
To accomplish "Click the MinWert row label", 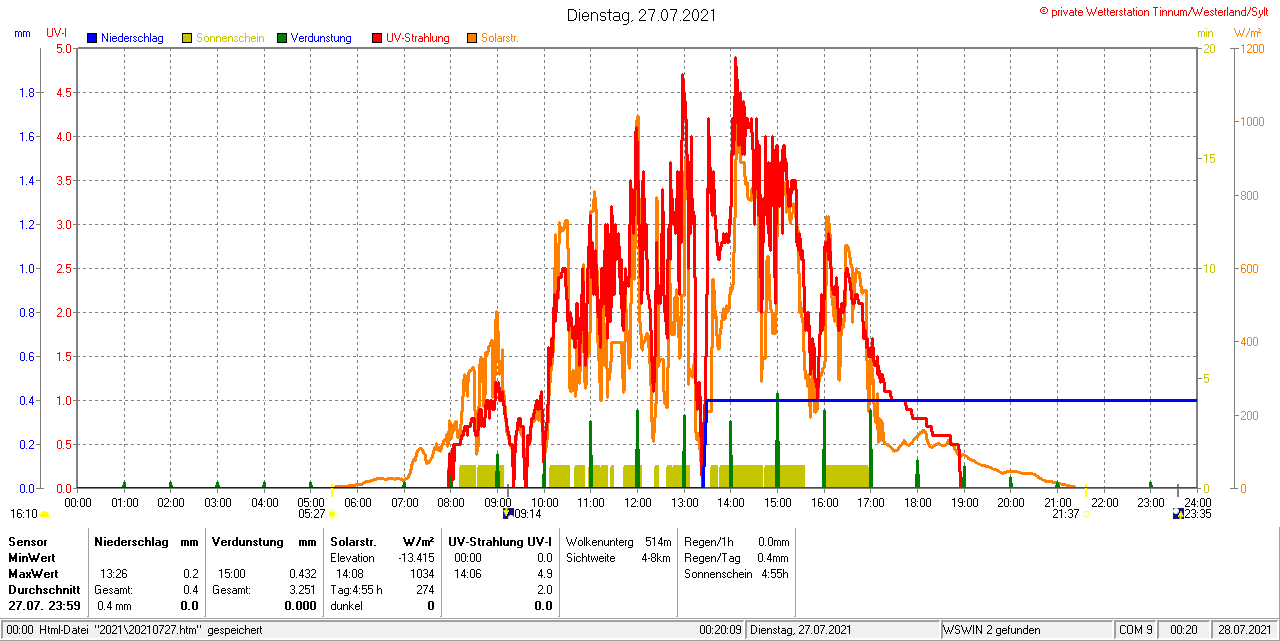I will (32, 557).
